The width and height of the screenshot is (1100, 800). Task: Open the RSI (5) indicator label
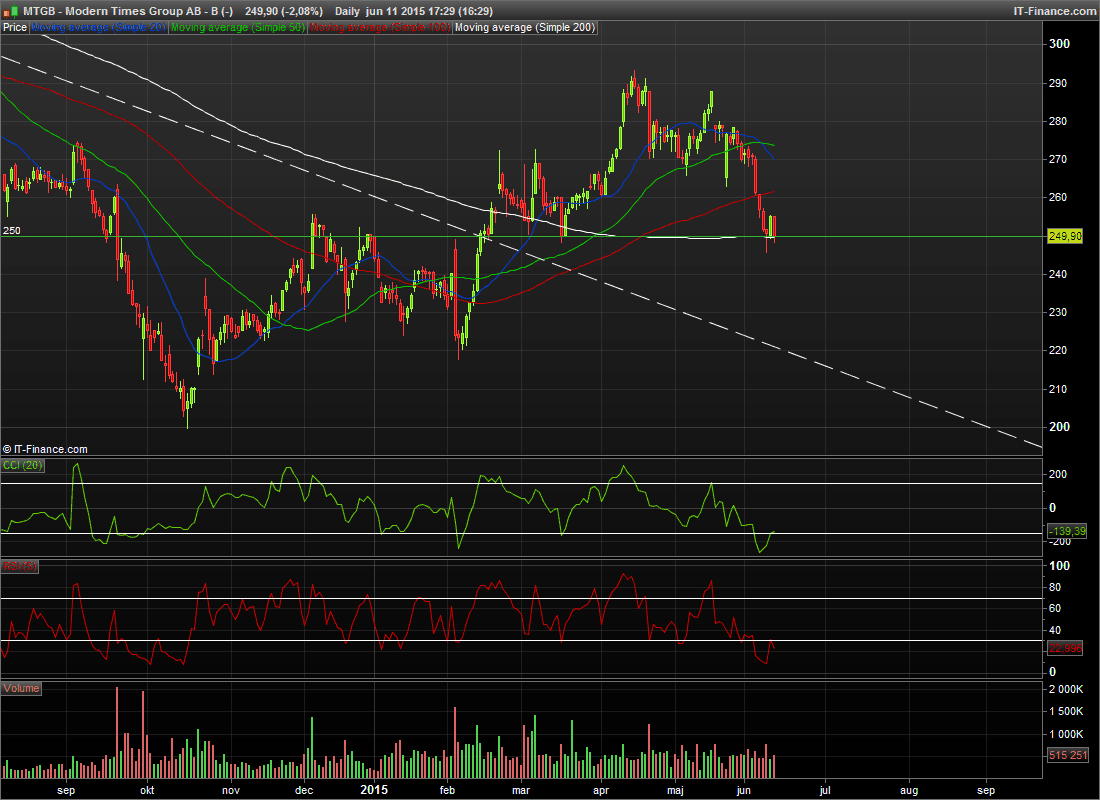19,566
